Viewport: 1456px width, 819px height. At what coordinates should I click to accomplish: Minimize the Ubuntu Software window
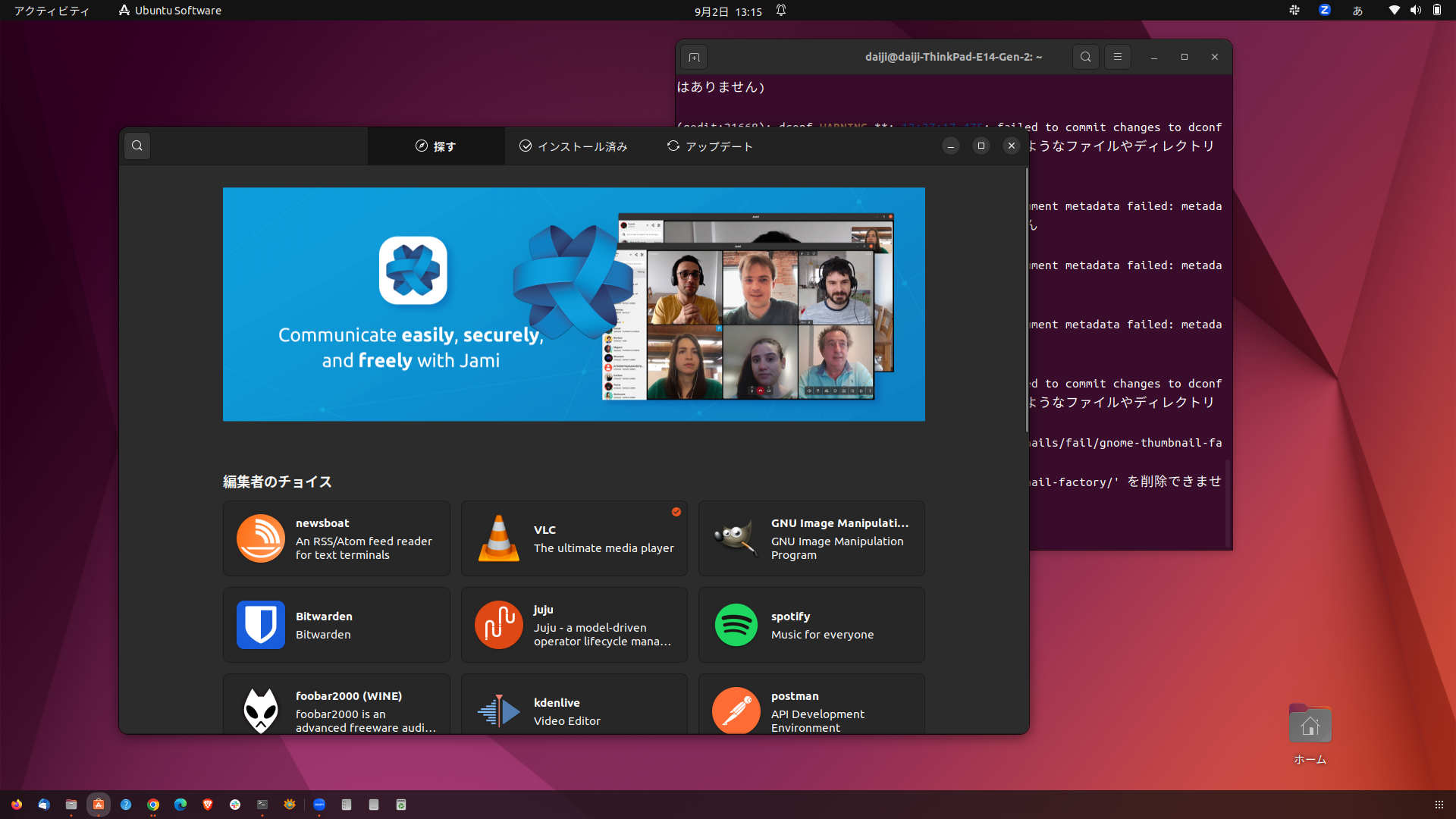click(x=951, y=146)
